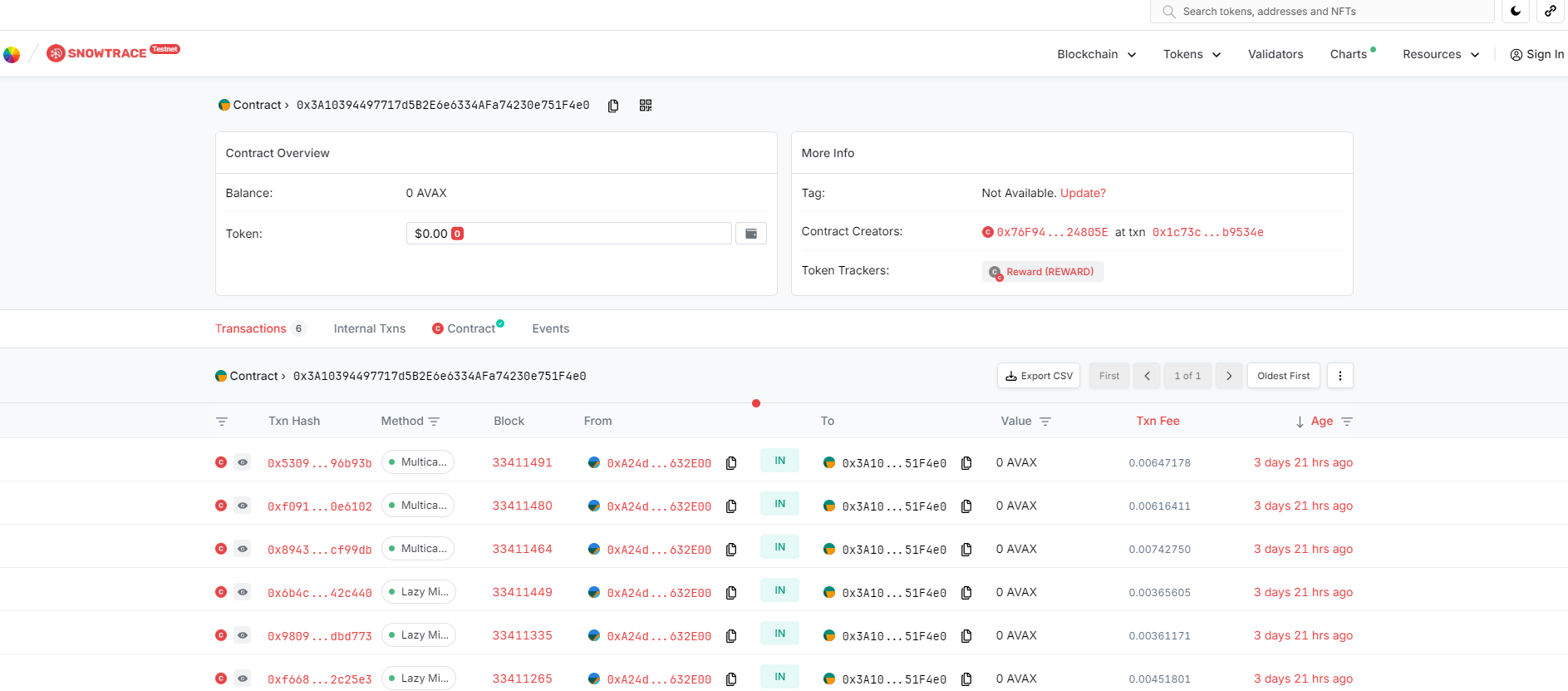
Task: Open the vertical three-dot options menu
Action: click(x=1339, y=376)
